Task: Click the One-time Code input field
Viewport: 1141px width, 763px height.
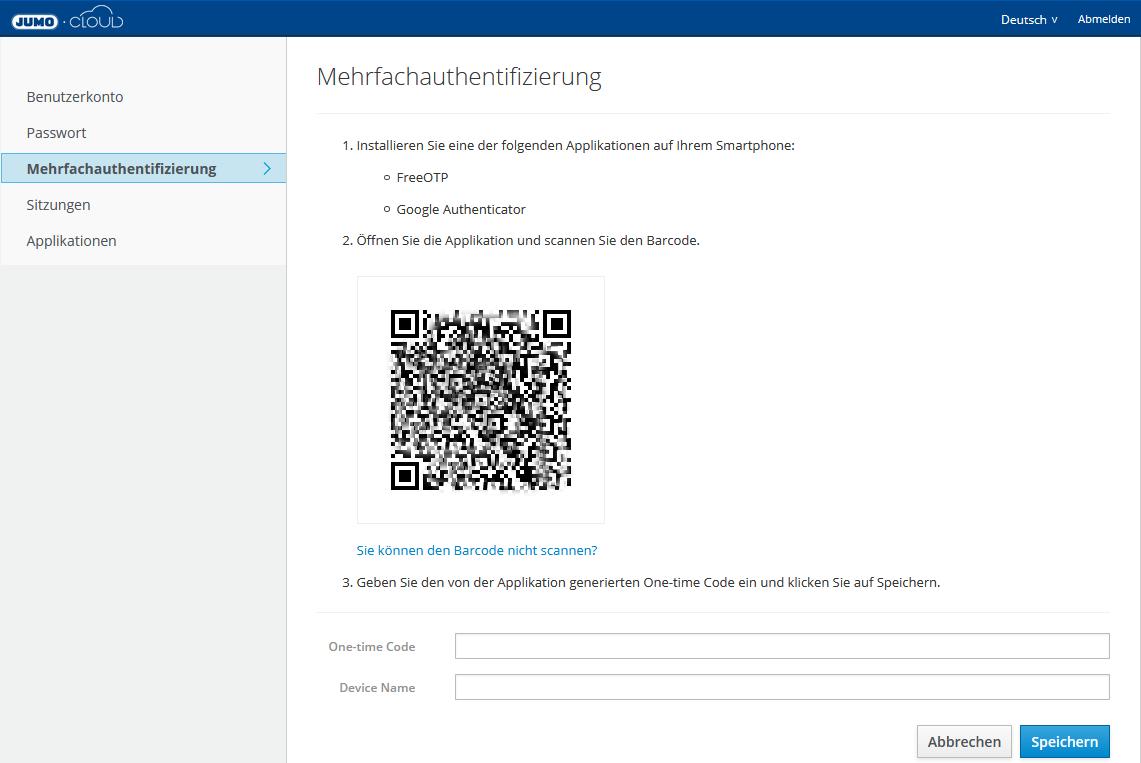Action: (782, 646)
